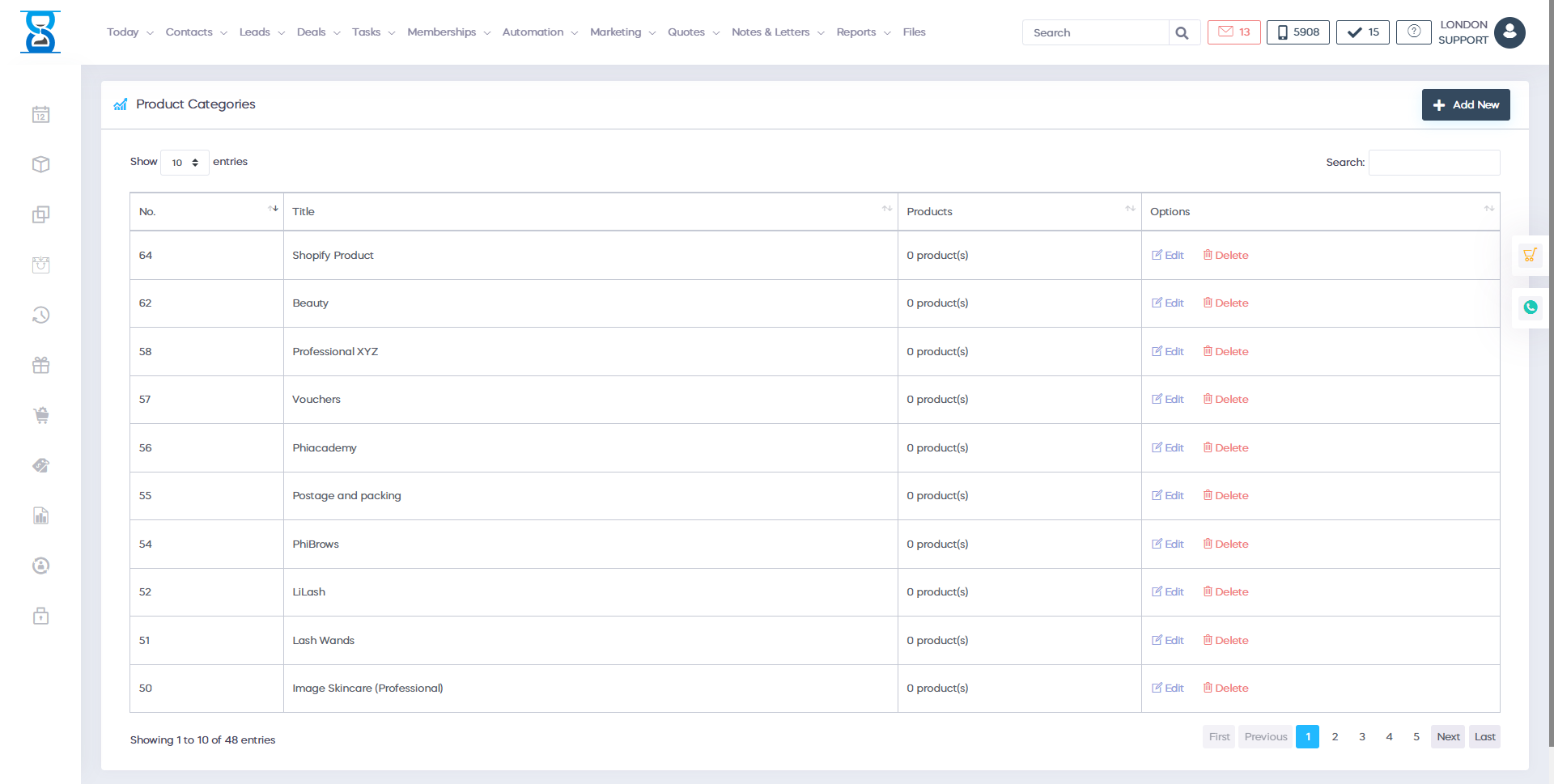Open the help question mark icon
The width and height of the screenshot is (1554, 784).
(1413, 32)
